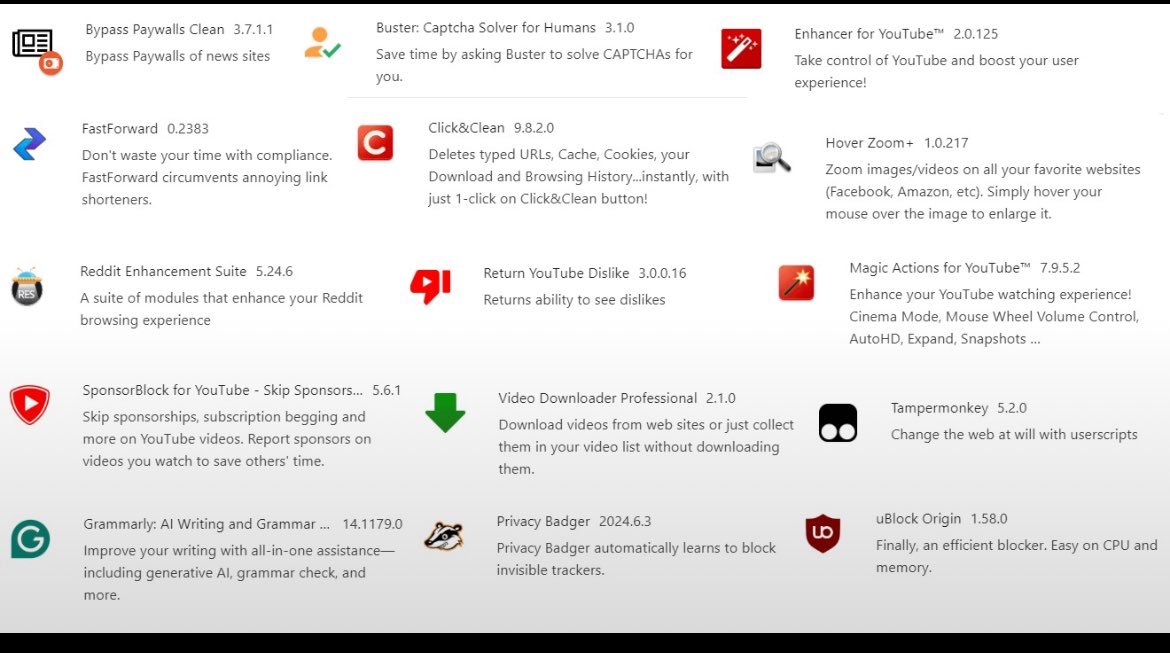
Task: Select the uBlock Origin extension name
Action: tap(919, 519)
